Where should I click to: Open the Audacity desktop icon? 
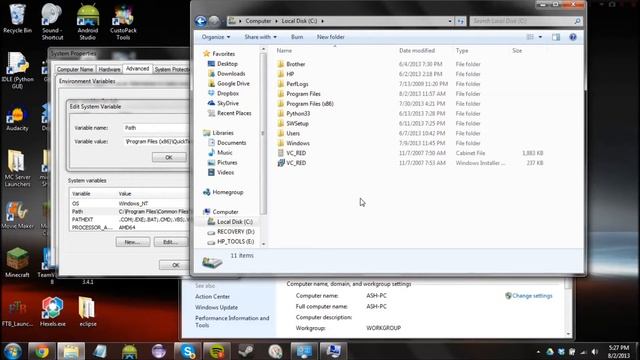point(17,119)
